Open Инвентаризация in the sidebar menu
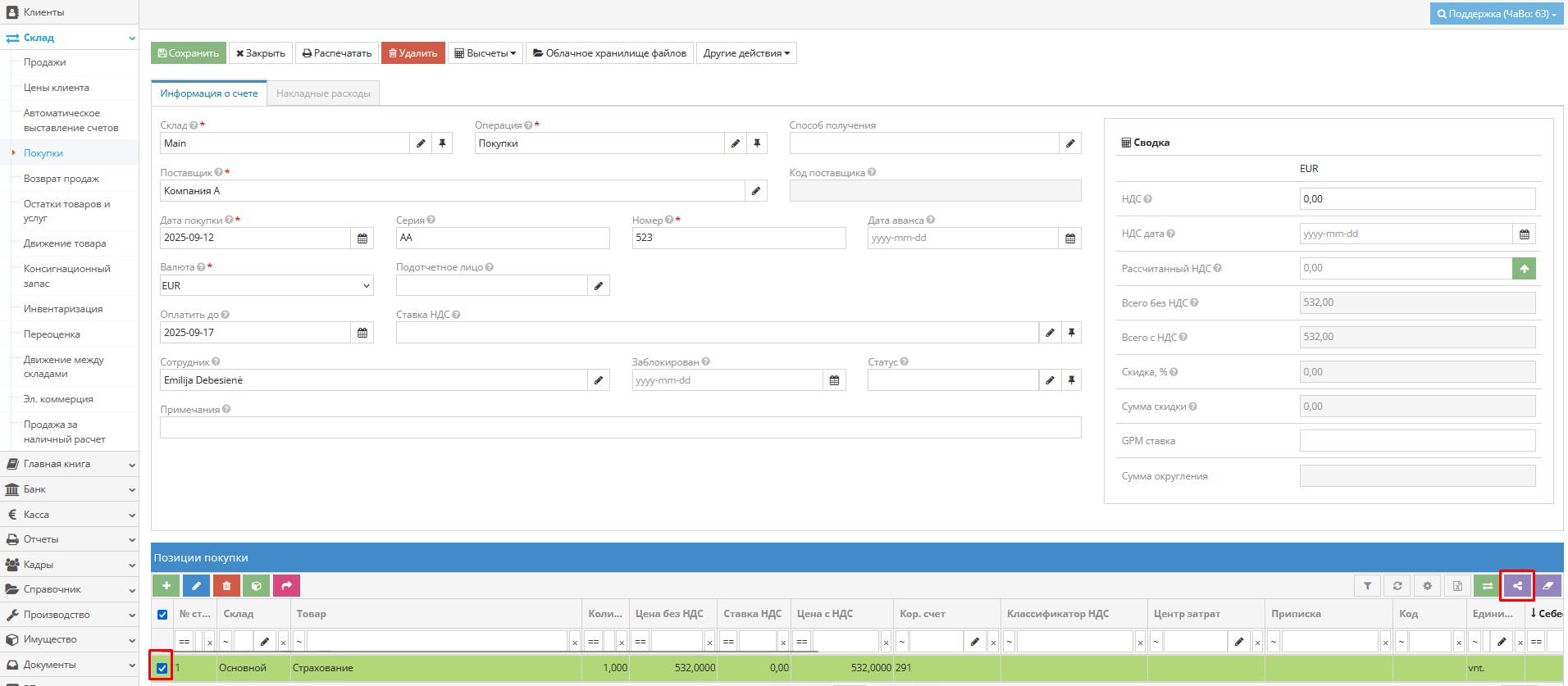1568x686 pixels. [63, 309]
